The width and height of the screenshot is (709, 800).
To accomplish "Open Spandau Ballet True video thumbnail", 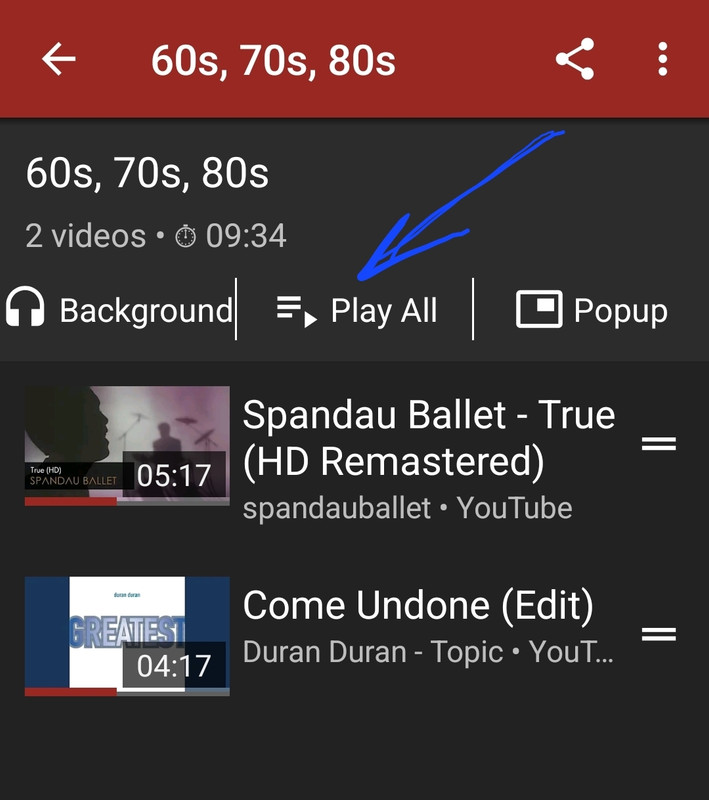I will tap(127, 445).
